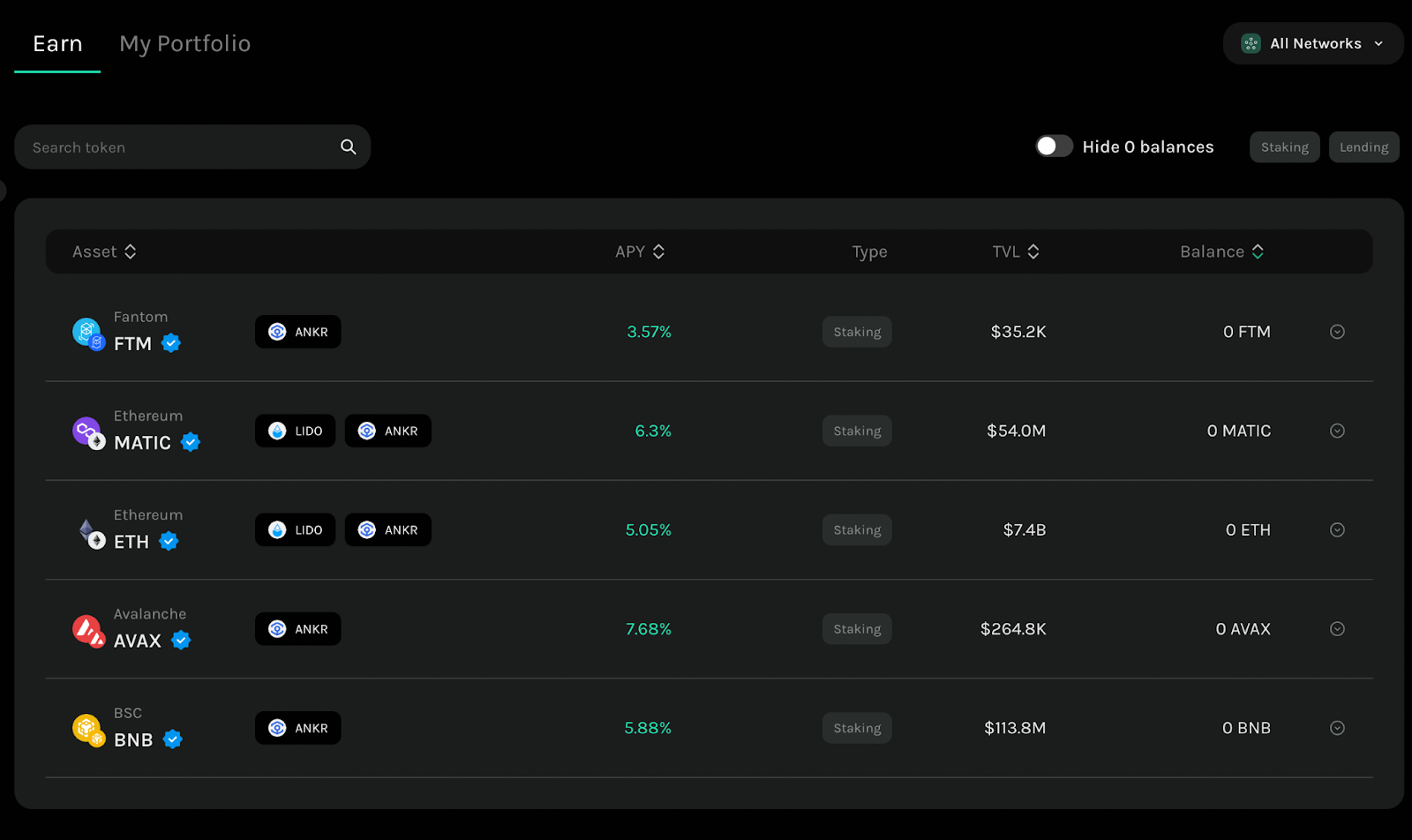Click the Fantom FTM token icon
Viewport: 1412px width, 840px height.
pos(88,334)
